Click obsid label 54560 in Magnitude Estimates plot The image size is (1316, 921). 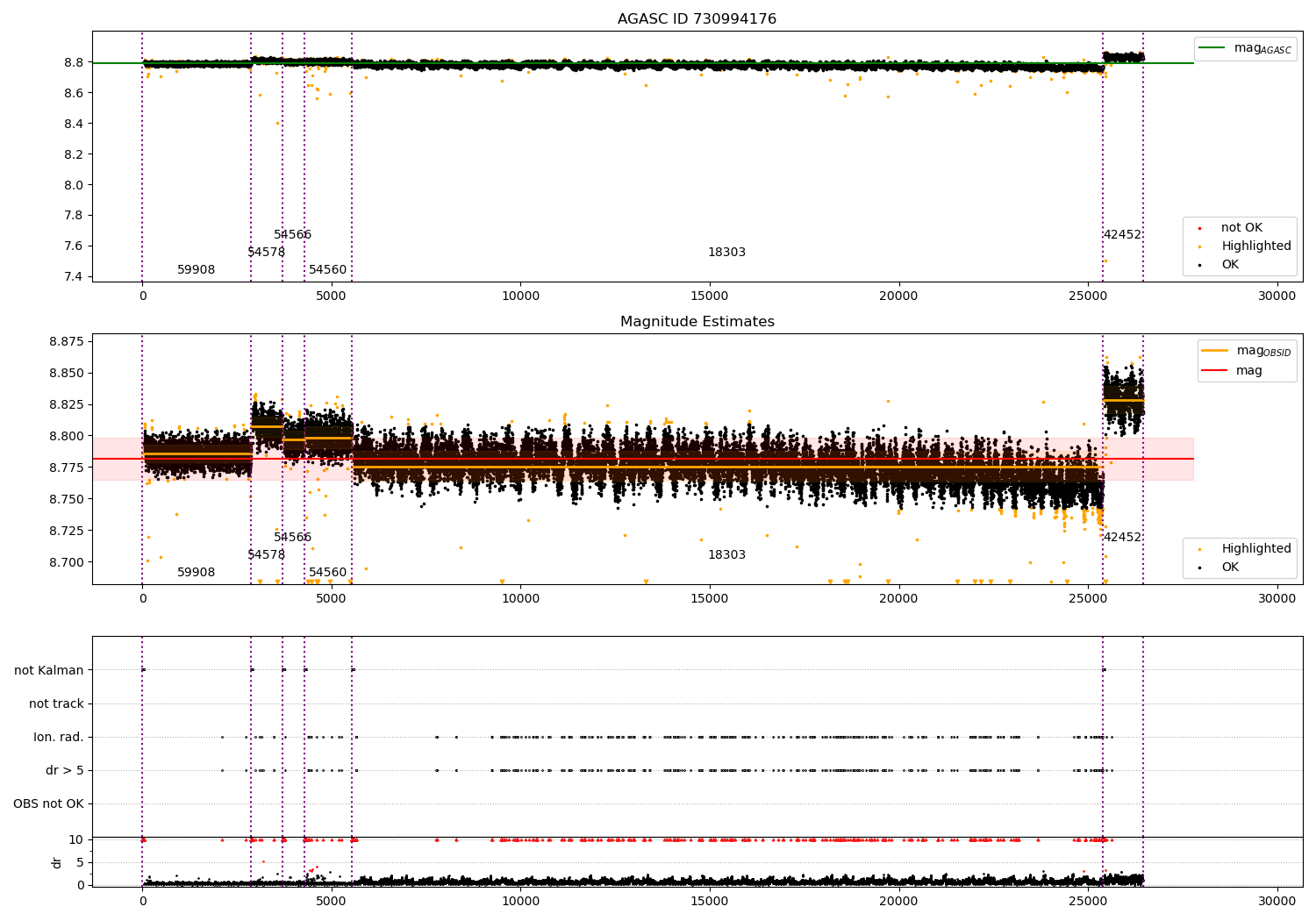[327, 573]
